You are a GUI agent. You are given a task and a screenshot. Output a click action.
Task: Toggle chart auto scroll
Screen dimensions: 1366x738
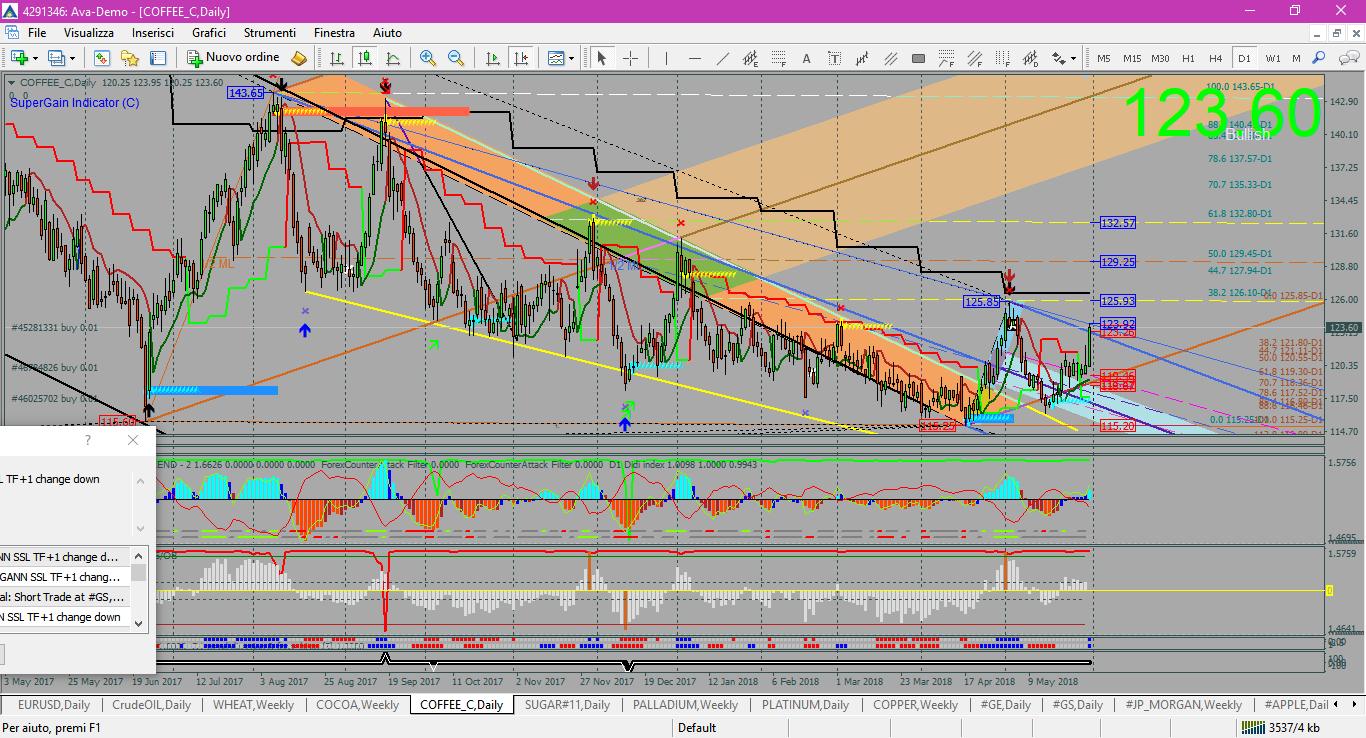[494, 58]
